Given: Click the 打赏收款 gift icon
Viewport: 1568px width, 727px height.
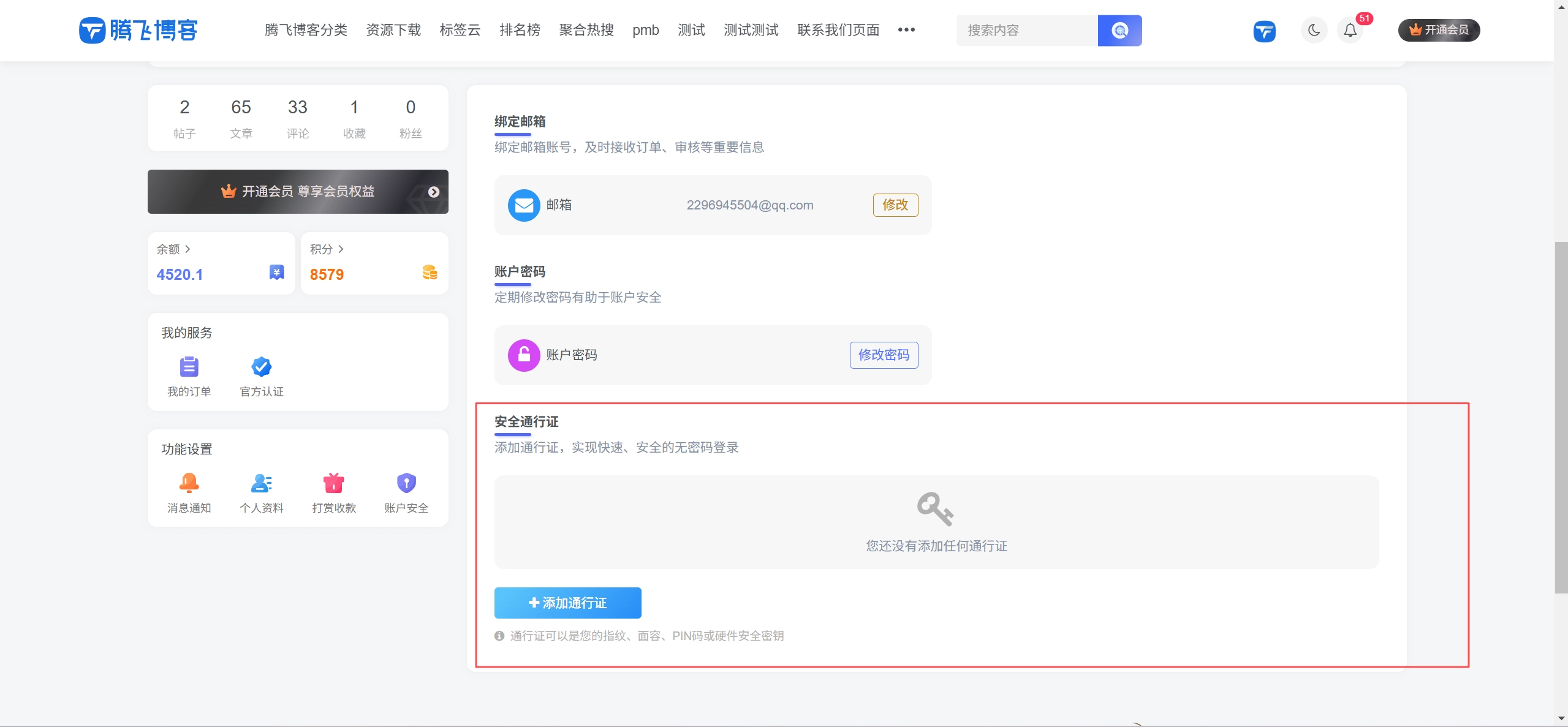Looking at the screenshot, I should pyautogui.click(x=333, y=483).
